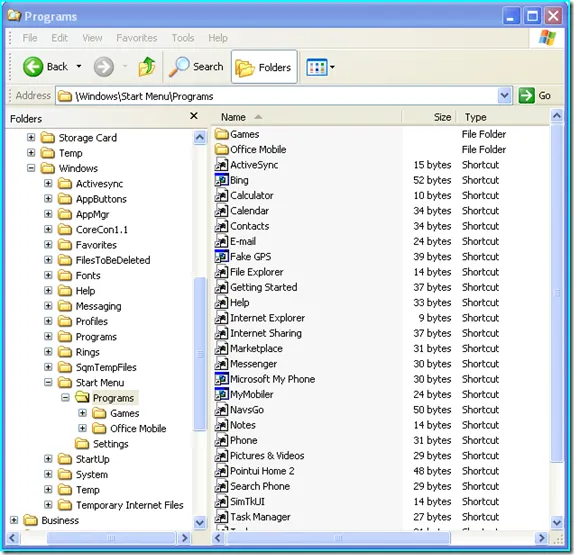Select the Office Mobile folder icon in list
This screenshot has height=555, width=574.
tap(221, 149)
